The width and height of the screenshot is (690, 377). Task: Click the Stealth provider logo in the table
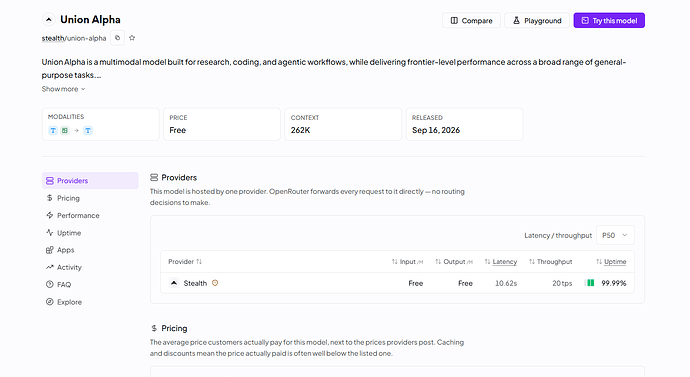174,283
